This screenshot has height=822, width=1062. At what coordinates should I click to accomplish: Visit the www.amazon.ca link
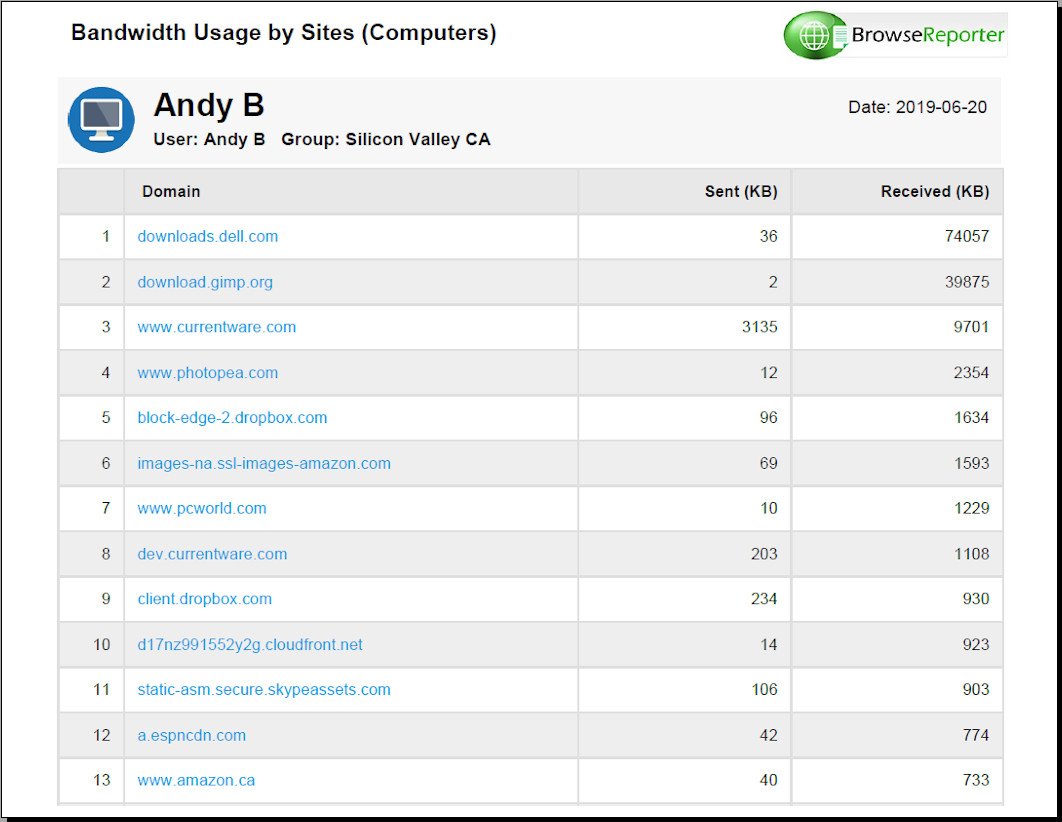point(196,780)
